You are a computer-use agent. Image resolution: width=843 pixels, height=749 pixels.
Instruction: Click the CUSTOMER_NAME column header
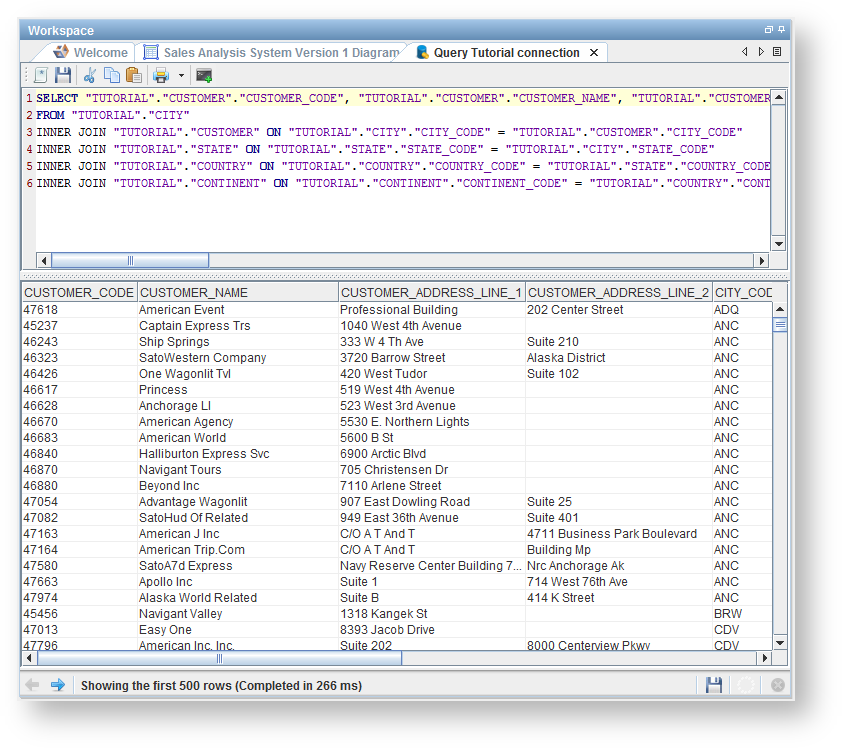(x=193, y=293)
